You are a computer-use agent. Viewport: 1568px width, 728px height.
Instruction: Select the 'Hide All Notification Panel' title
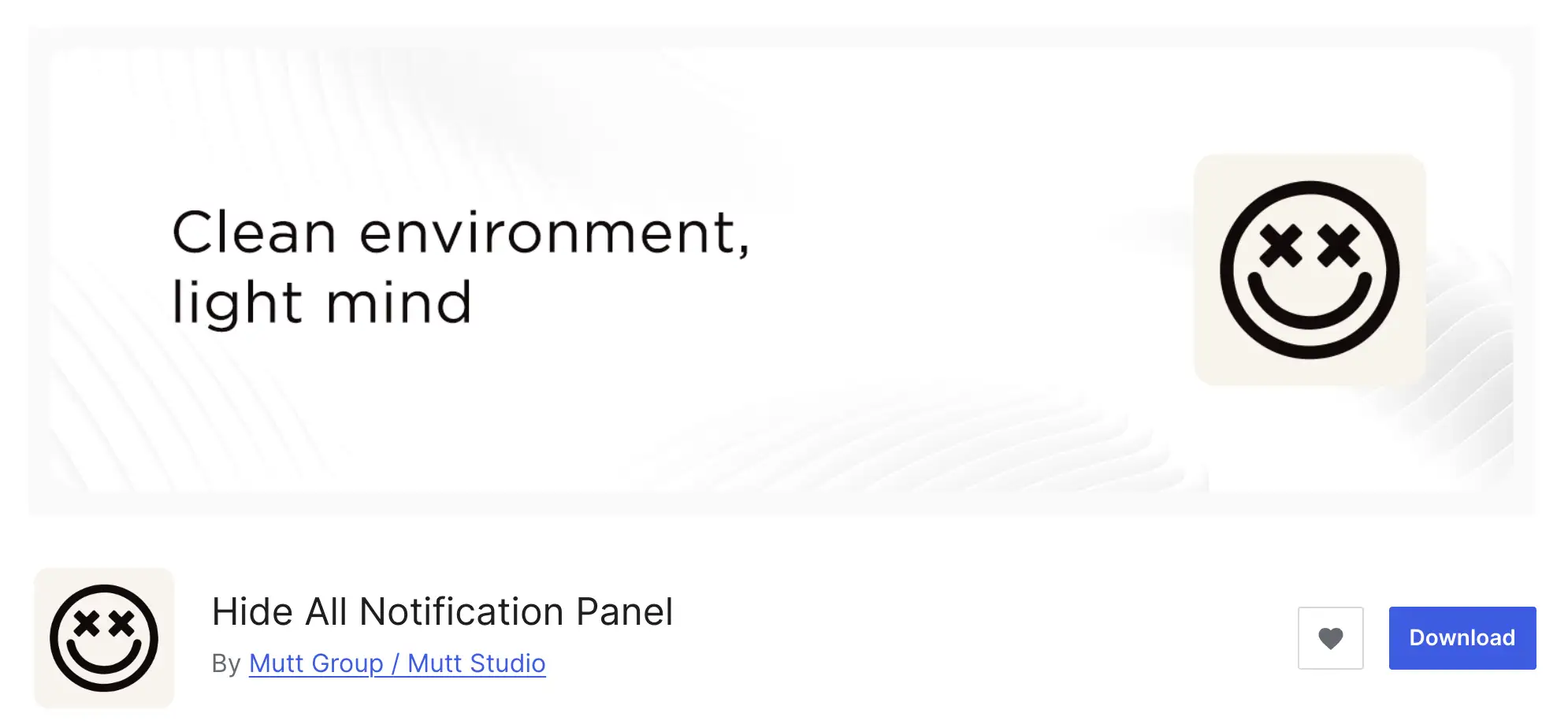tap(442, 612)
